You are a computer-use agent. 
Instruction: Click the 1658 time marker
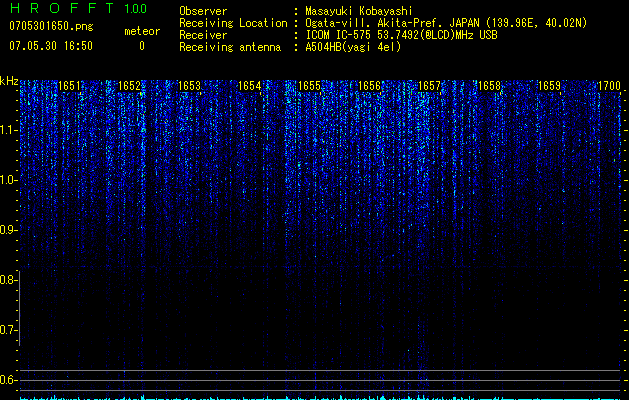[x=489, y=86]
